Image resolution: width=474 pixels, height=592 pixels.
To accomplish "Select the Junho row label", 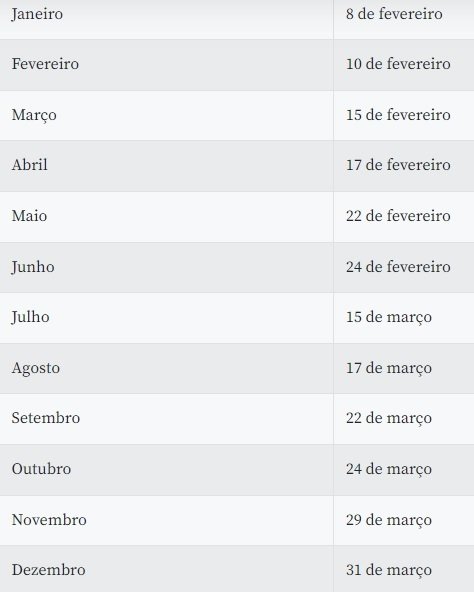I will pyautogui.click(x=33, y=267).
